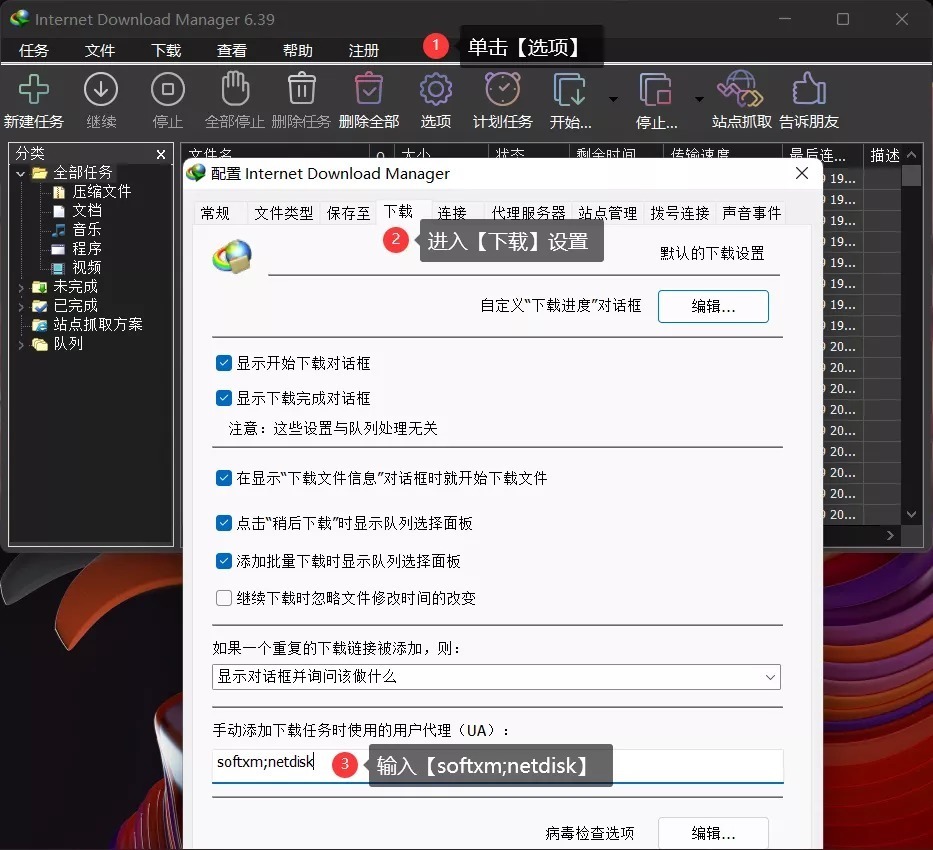Open the 计划任务 scheduler clock icon
The height and width of the screenshot is (850, 933).
click(502, 90)
